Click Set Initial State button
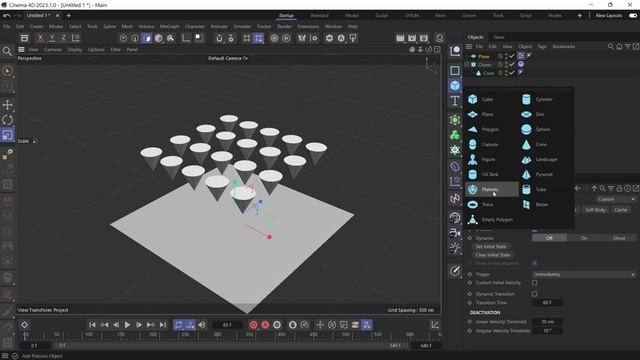 [x=490, y=247]
